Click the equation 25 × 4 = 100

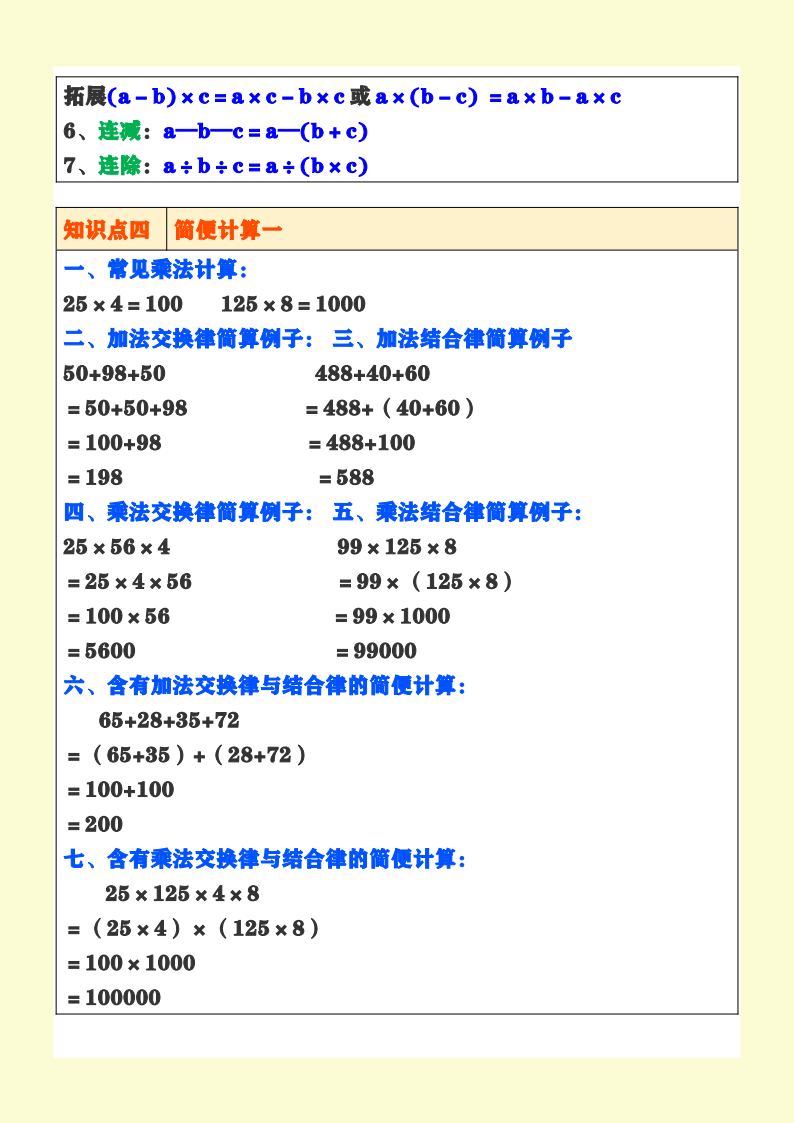pyautogui.click(x=122, y=304)
